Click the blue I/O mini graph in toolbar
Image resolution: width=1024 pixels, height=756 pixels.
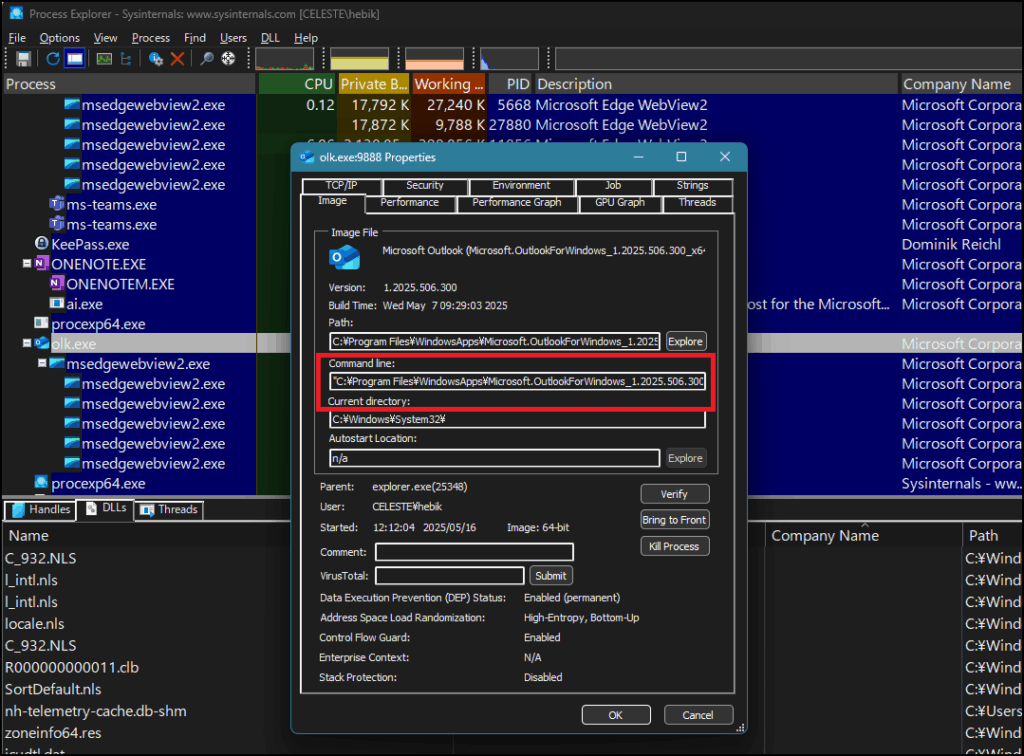509,59
